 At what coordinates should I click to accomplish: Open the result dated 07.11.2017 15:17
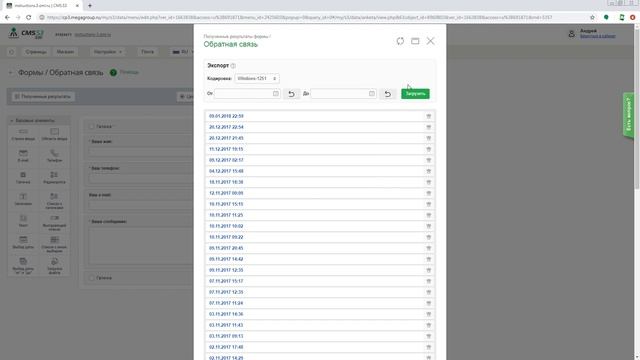tap(226, 281)
